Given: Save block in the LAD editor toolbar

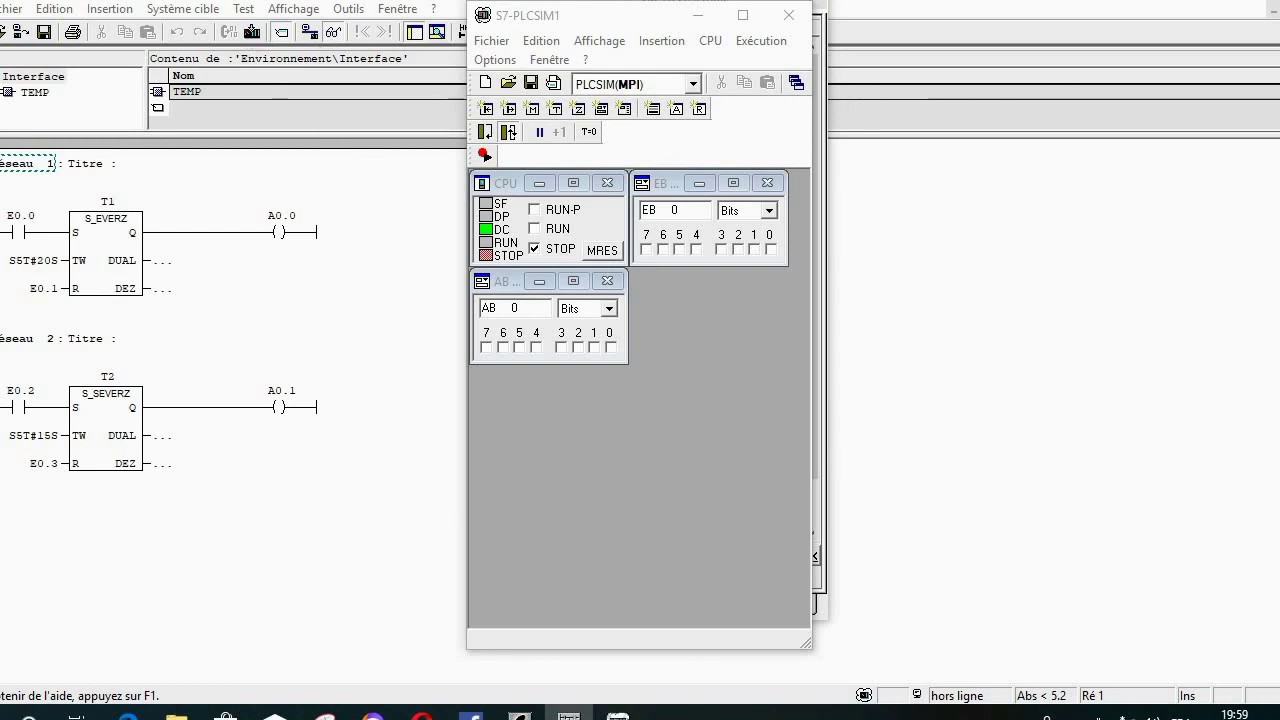Looking at the screenshot, I should click(44, 32).
